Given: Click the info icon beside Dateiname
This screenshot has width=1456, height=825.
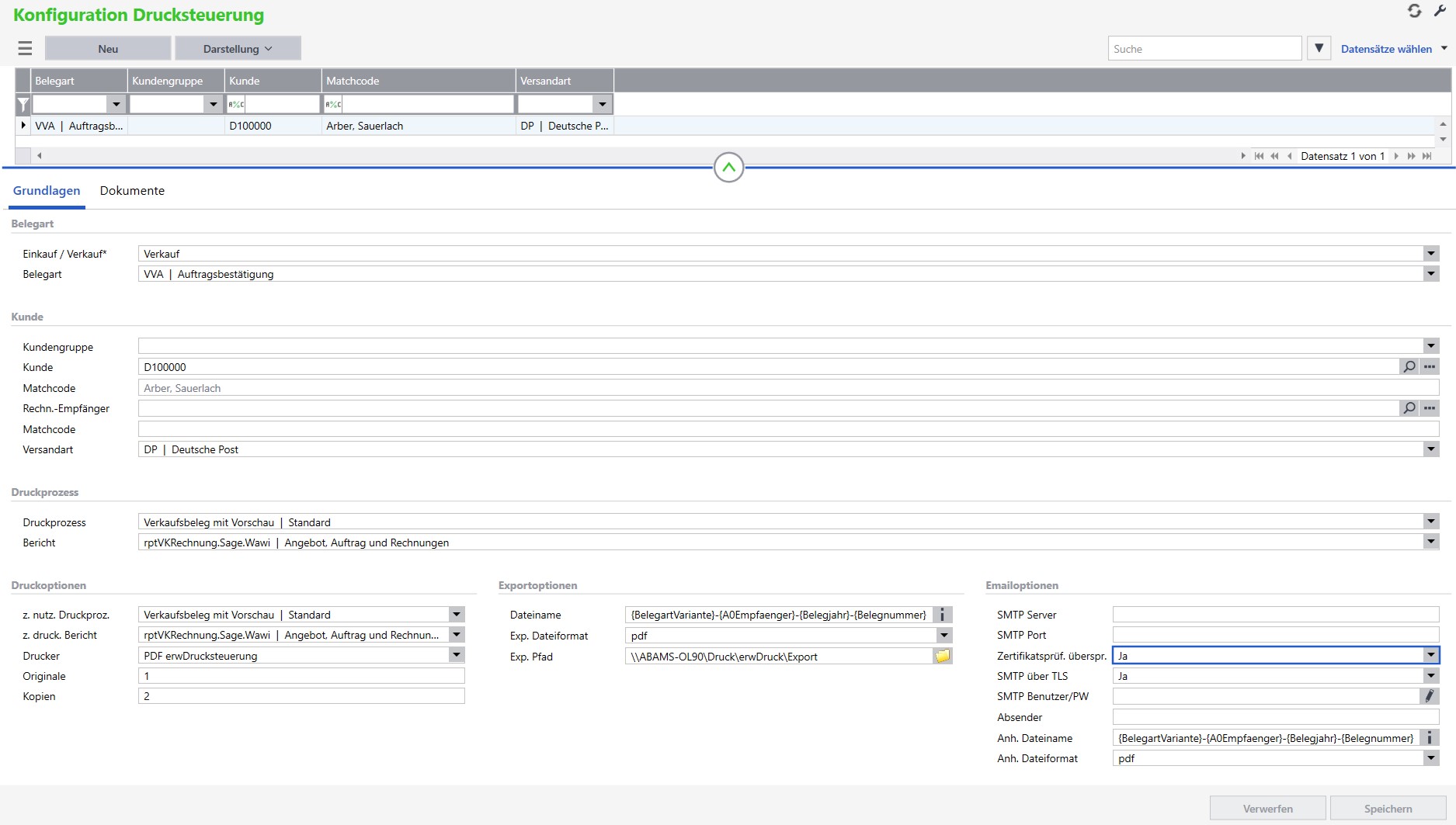Looking at the screenshot, I should (943, 615).
